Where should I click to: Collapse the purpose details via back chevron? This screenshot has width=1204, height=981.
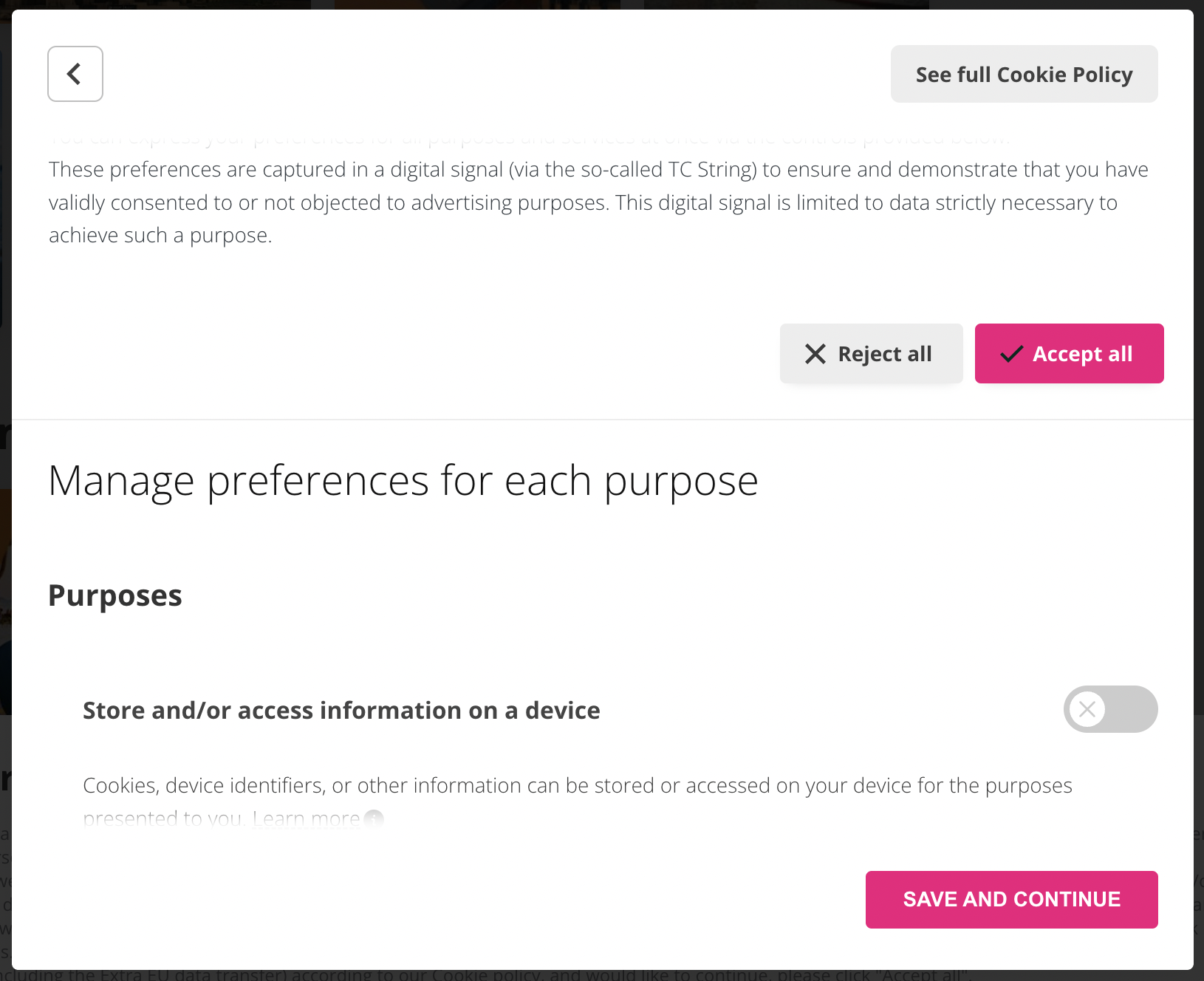[75, 74]
